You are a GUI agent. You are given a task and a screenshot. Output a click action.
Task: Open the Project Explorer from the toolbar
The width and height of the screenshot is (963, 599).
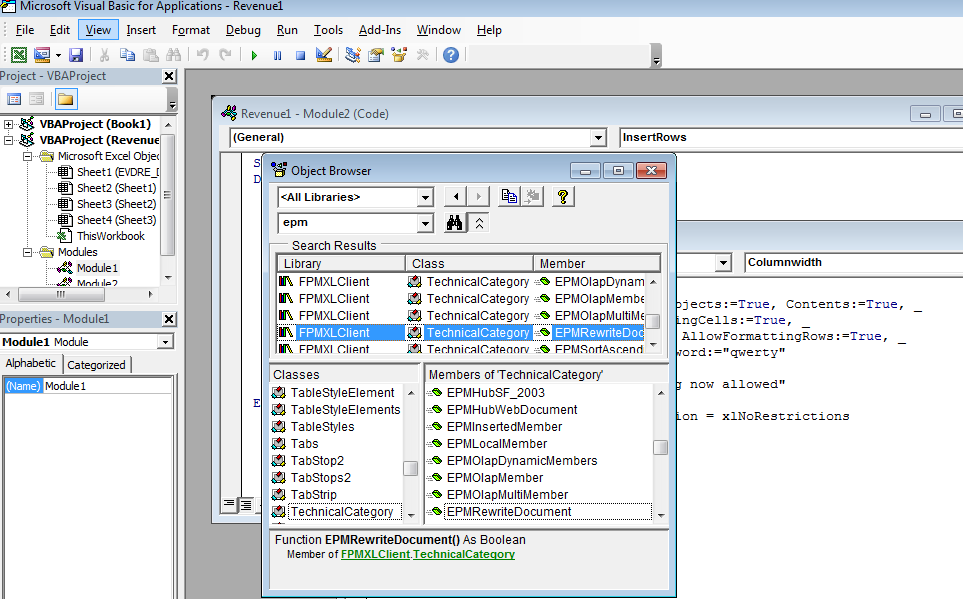tap(353, 55)
